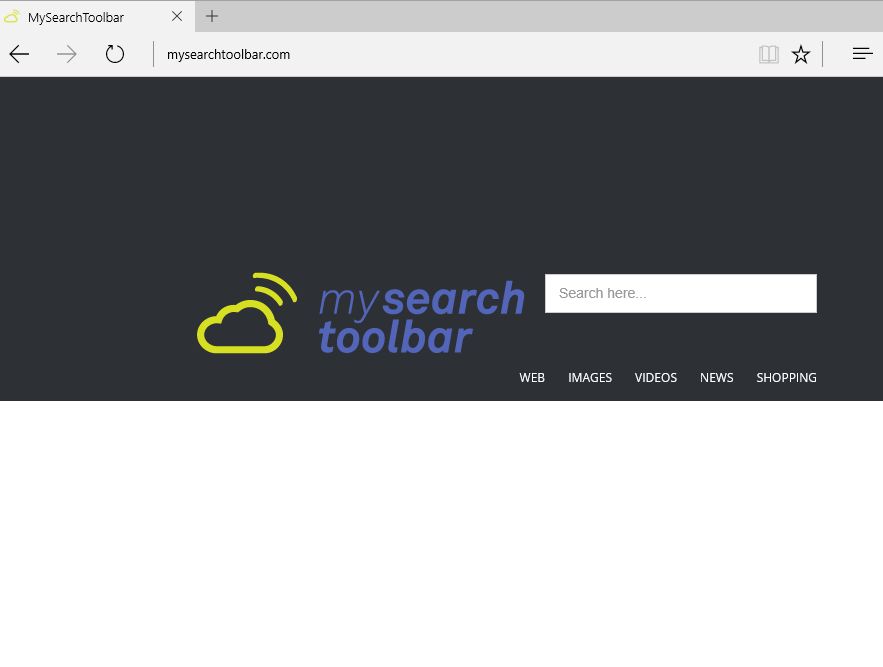883x667 pixels.
Task: Close the MySearchToolbar tab
Action: [177, 16]
